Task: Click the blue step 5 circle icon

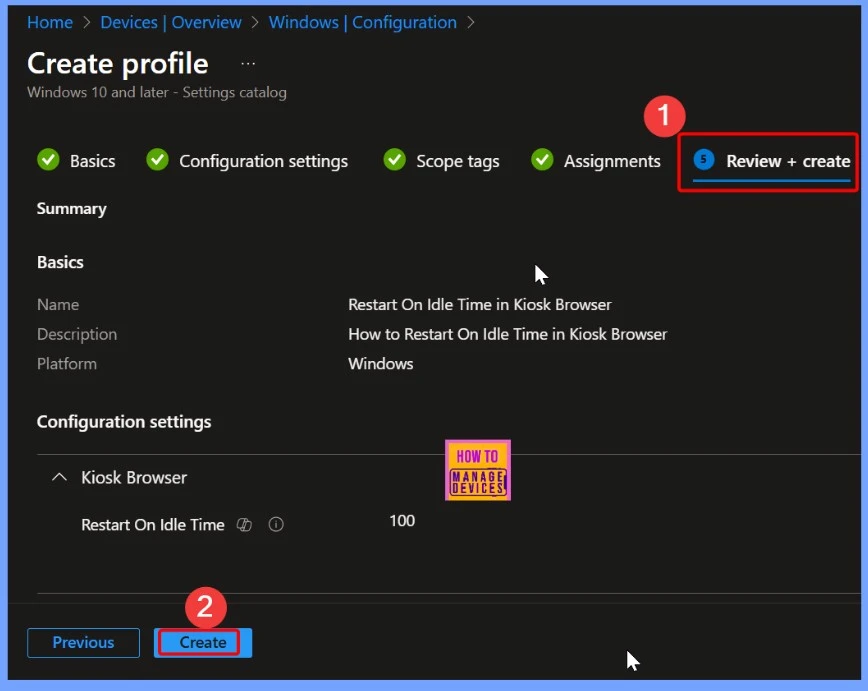Action: click(x=704, y=160)
